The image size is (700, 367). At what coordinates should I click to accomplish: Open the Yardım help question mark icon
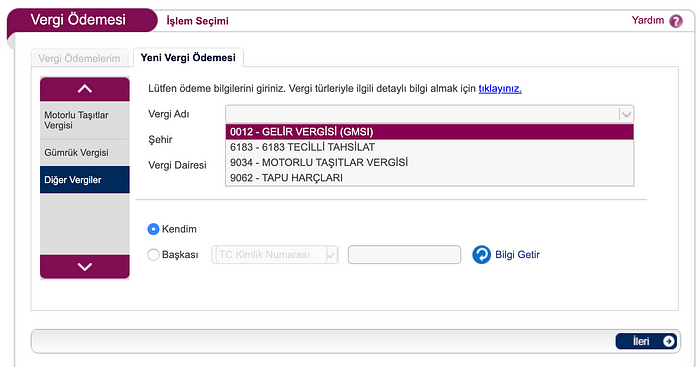pos(676,21)
